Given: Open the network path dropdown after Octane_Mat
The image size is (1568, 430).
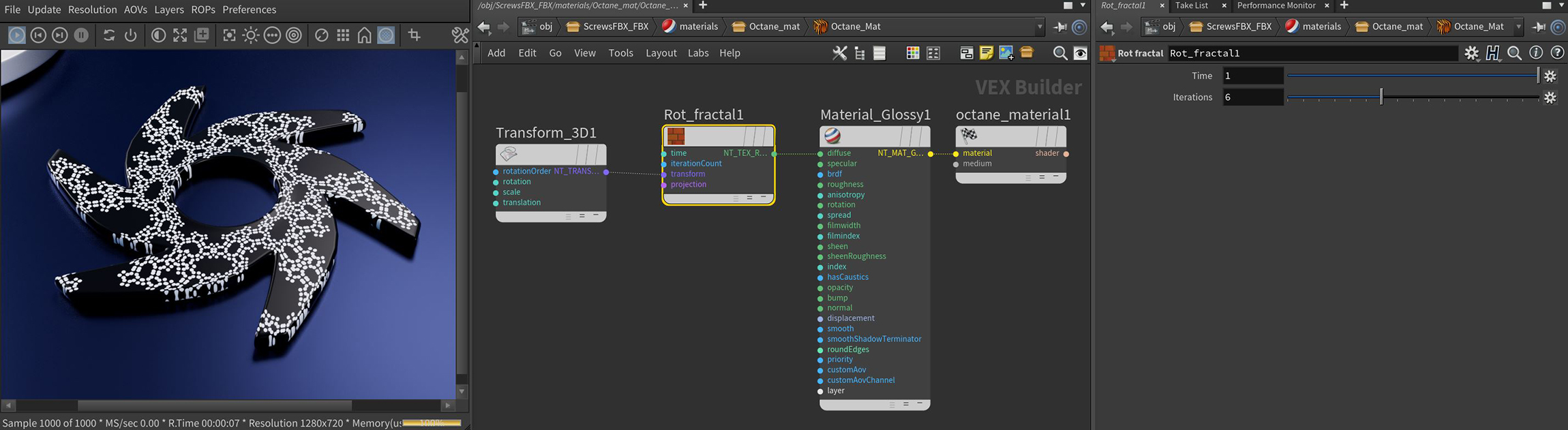Looking at the screenshot, I should coord(1040,27).
